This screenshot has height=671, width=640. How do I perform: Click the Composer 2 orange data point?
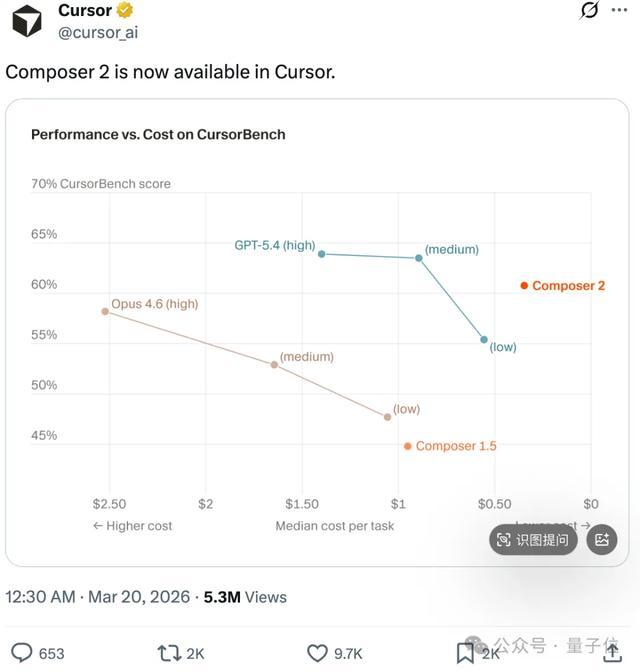coord(524,286)
